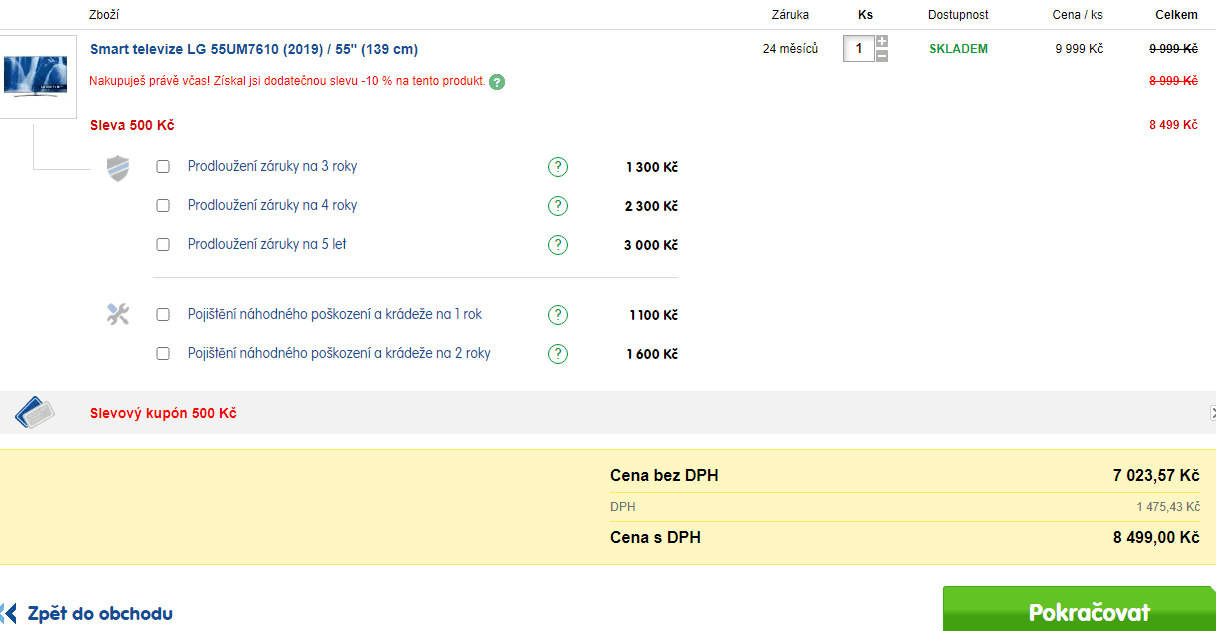This screenshot has width=1216, height=631.
Task: Click Prodloužení záruky na 3 roky label
Action: (x=272, y=166)
